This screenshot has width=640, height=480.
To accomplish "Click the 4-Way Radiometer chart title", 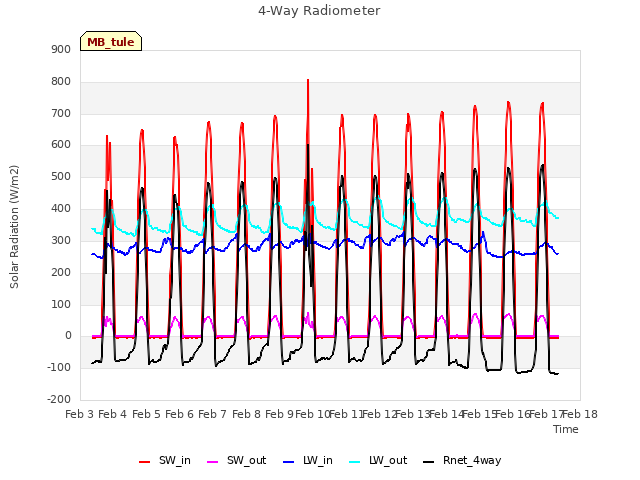I will [x=319, y=11].
